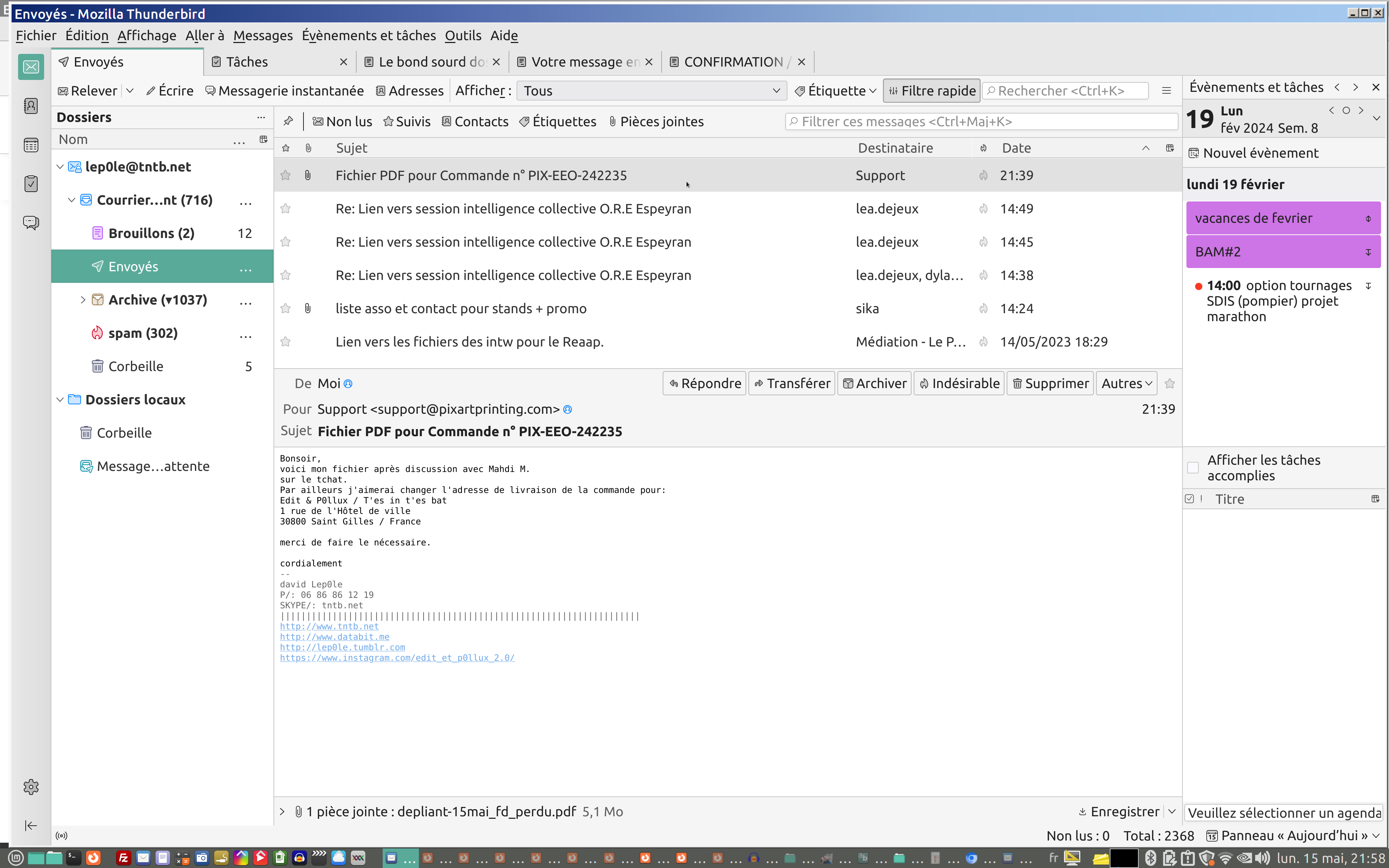Screen dimensions: 1389x868
Task: Switch to the 'Tâches' tab
Action: (x=247, y=62)
